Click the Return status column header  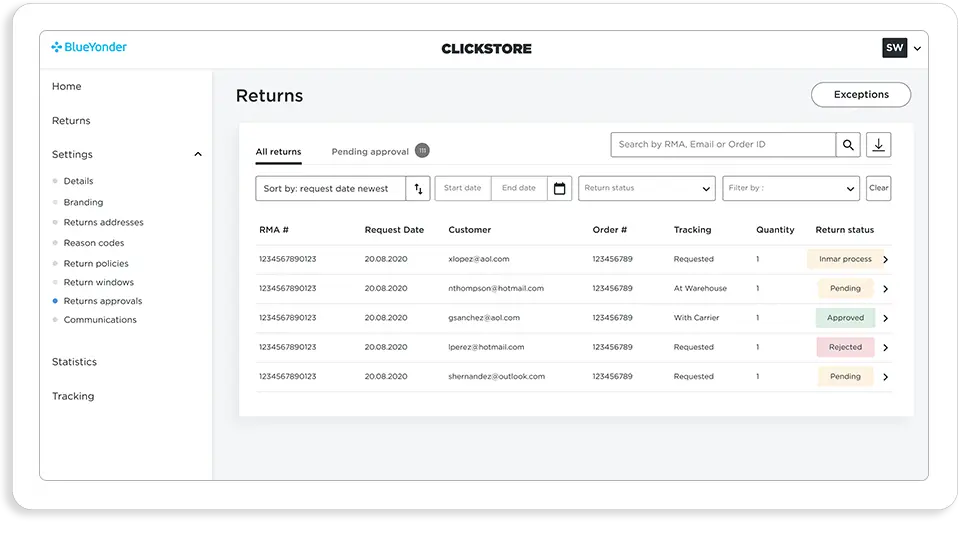pos(845,230)
